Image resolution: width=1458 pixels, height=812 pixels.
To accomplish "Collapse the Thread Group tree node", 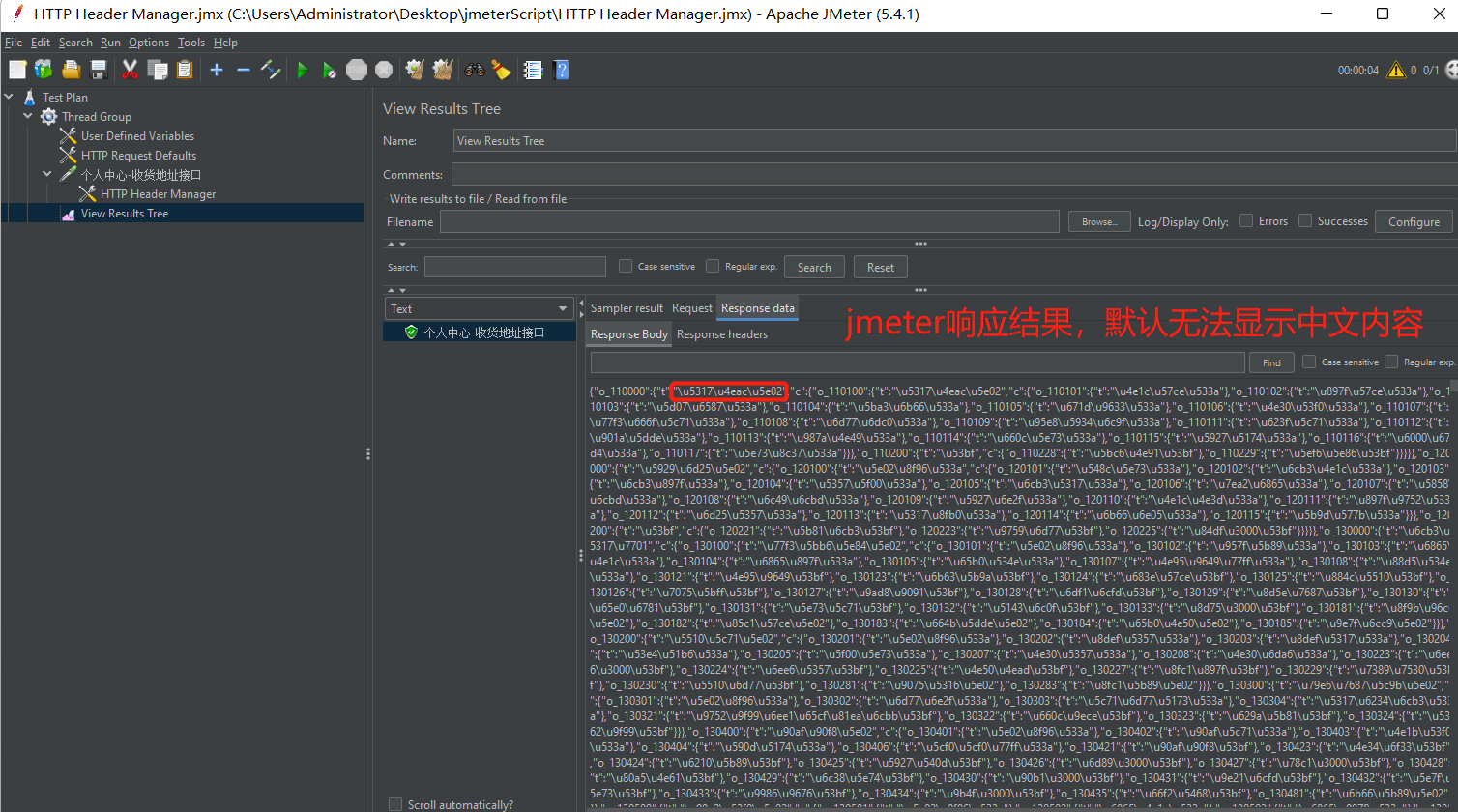I will tap(29, 116).
